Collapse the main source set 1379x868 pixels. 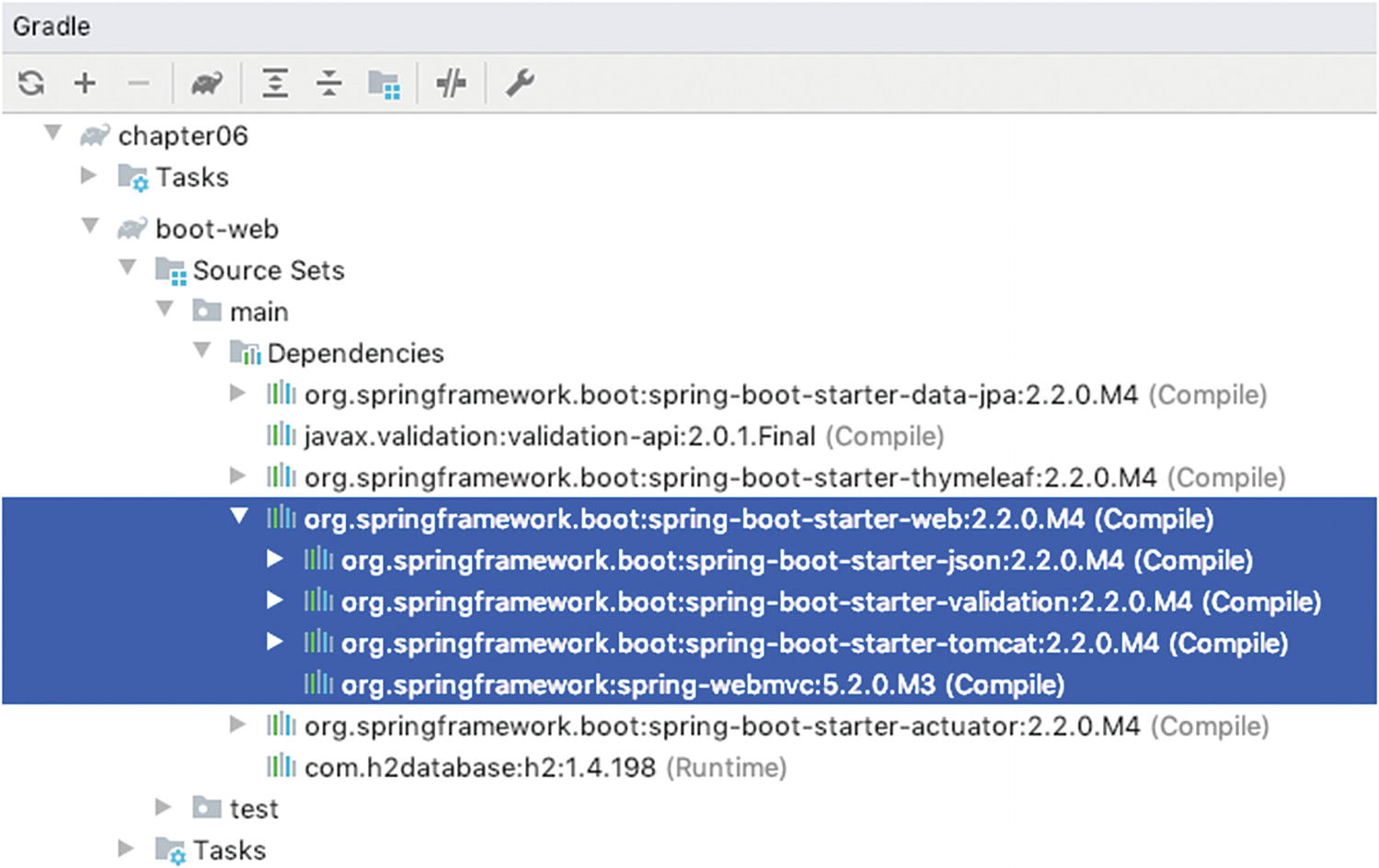(165, 309)
